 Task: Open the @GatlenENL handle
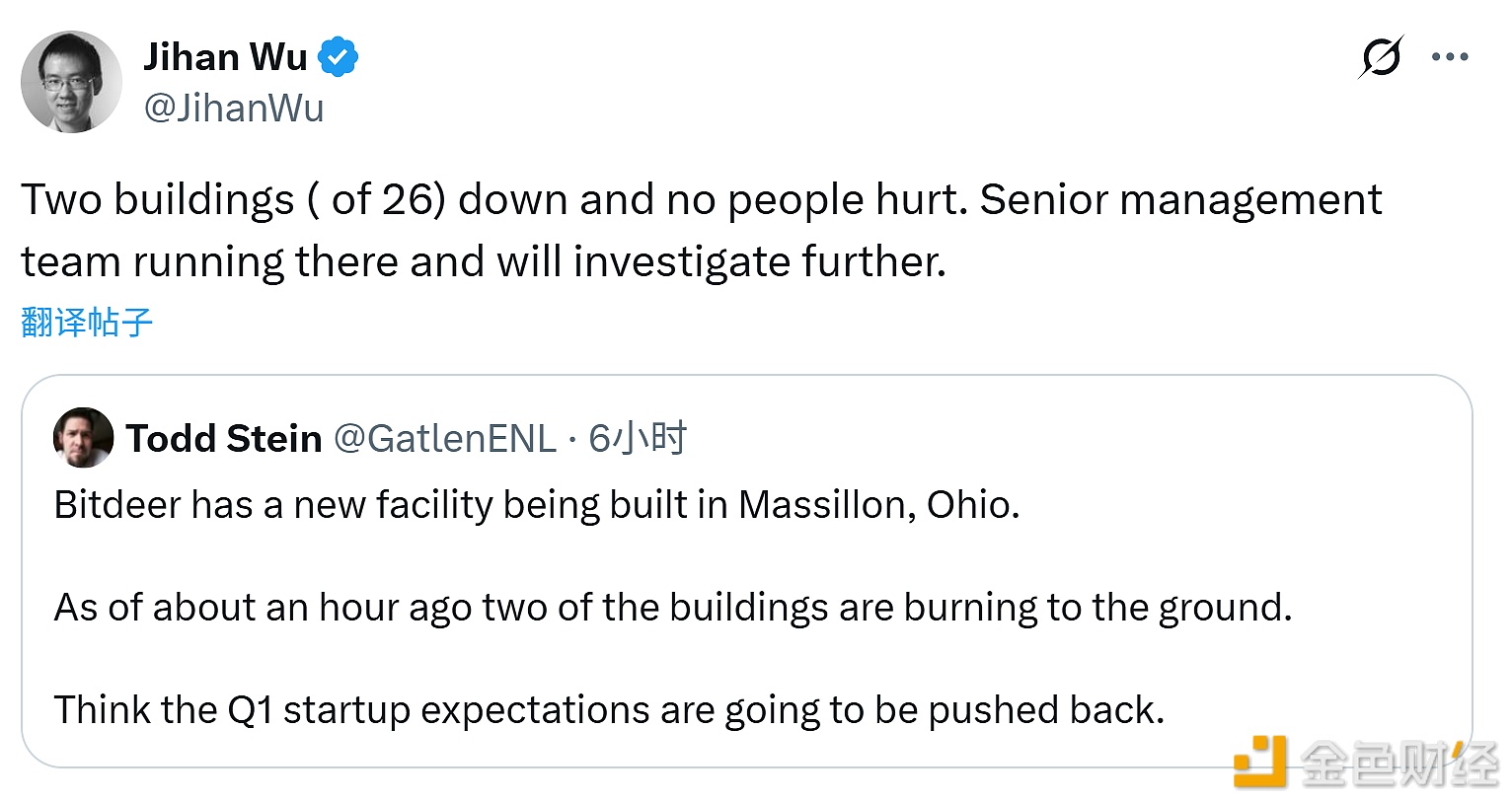click(445, 438)
